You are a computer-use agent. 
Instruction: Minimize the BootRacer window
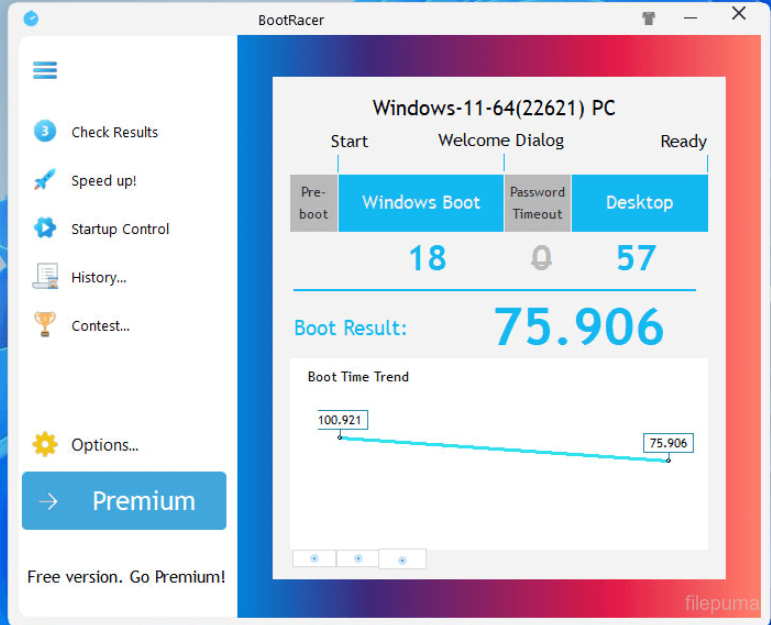tap(690, 18)
